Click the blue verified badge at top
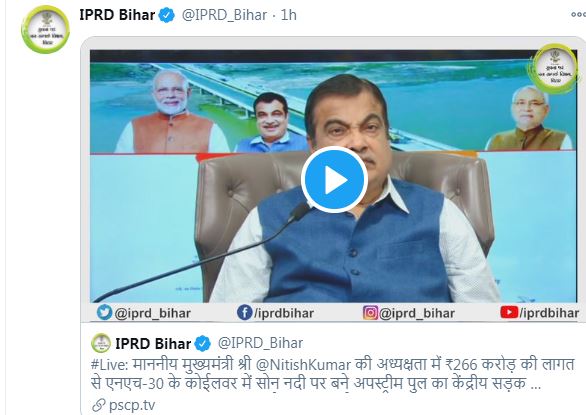Viewport: 586px width, 415px height. point(166,15)
